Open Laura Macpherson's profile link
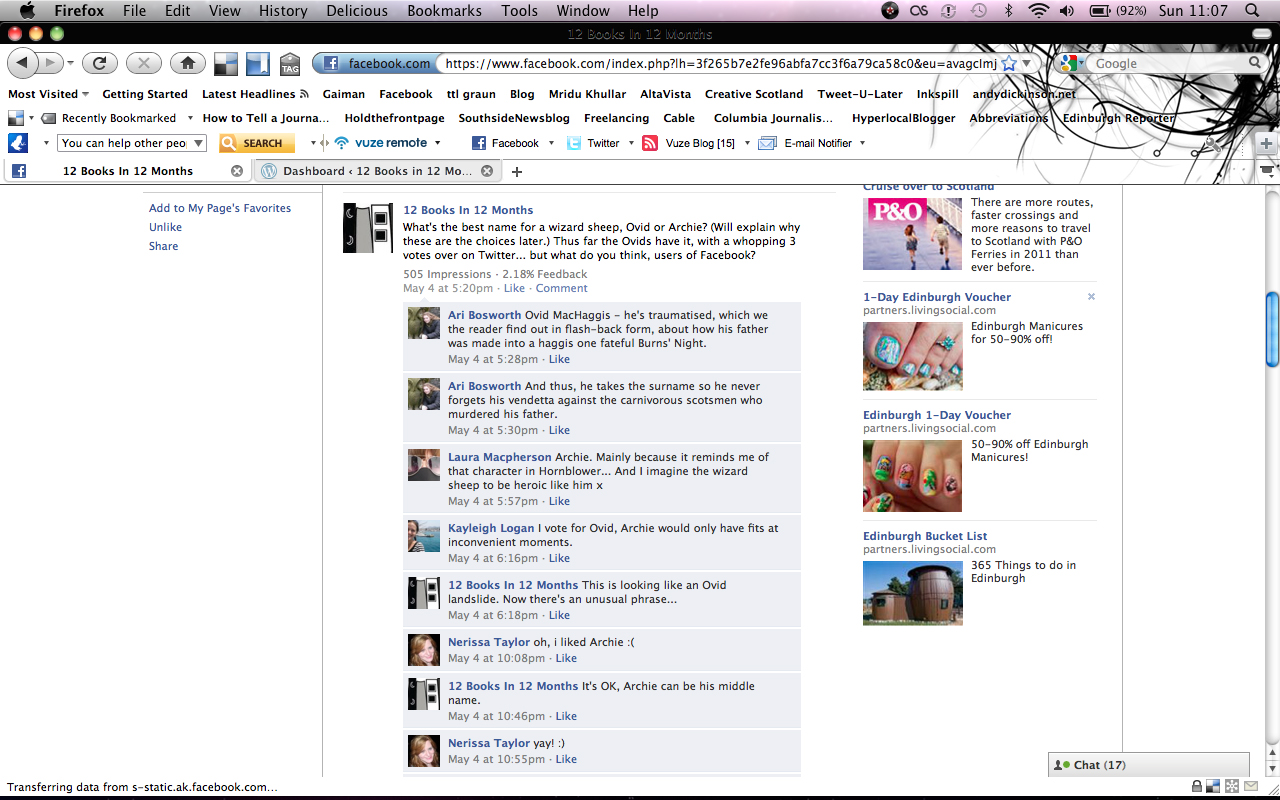1280x800 pixels. tap(499, 457)
